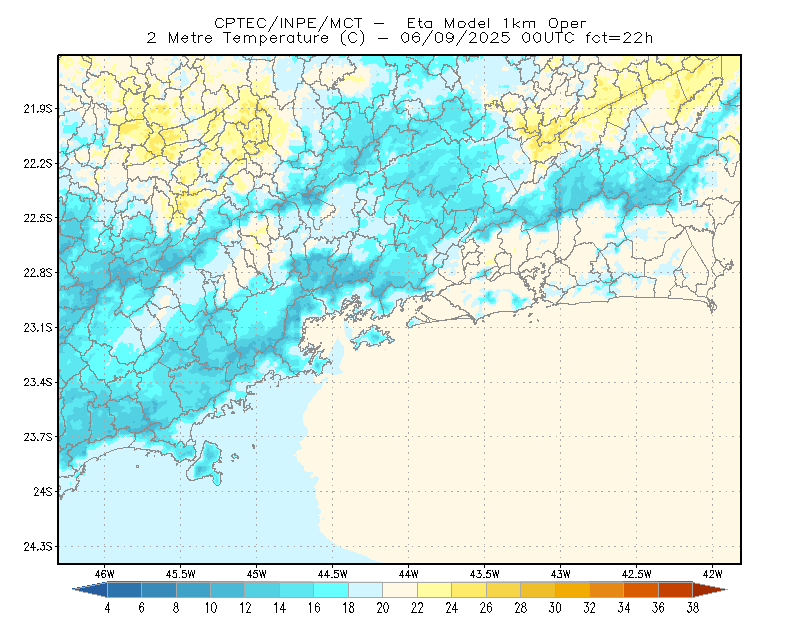The width and height of the screenshot is (800, 618).
Task: Click the colorbar value label 30
Action: click(555, 608)
